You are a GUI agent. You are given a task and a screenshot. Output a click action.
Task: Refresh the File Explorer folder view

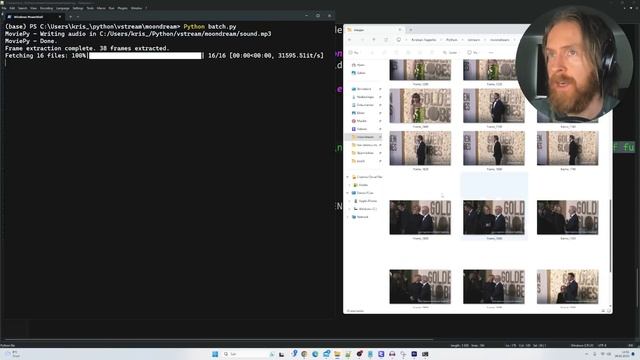point(386,40)
